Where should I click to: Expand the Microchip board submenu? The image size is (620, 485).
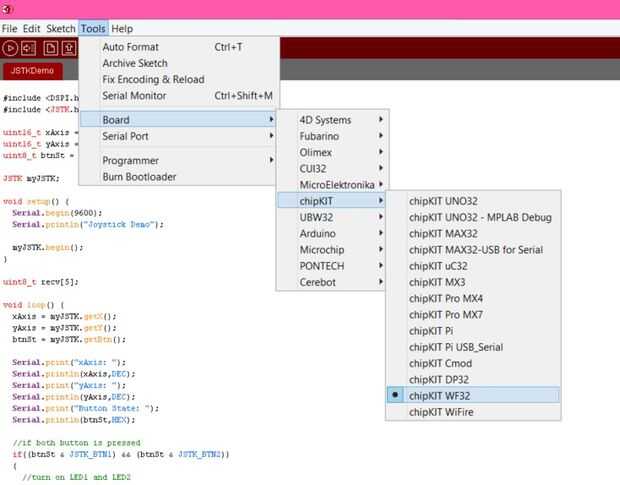click(x=333, y=249)
